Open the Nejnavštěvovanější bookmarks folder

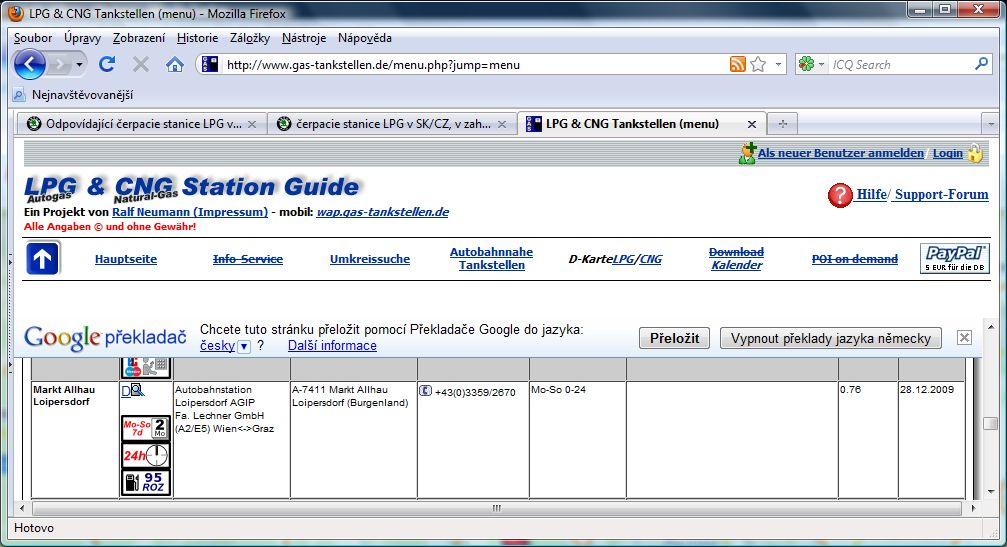73,95
